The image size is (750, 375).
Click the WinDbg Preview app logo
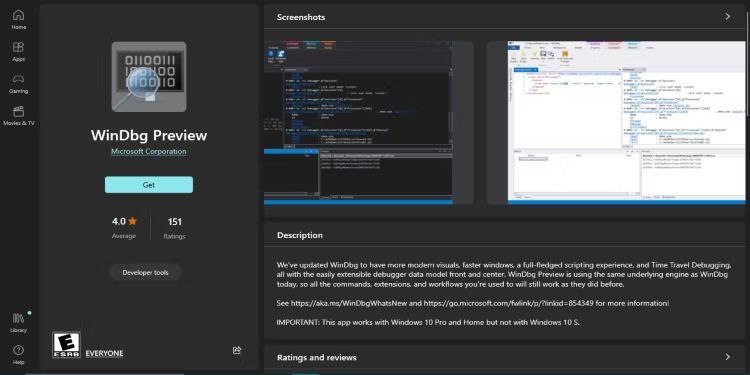coord(149,77)
